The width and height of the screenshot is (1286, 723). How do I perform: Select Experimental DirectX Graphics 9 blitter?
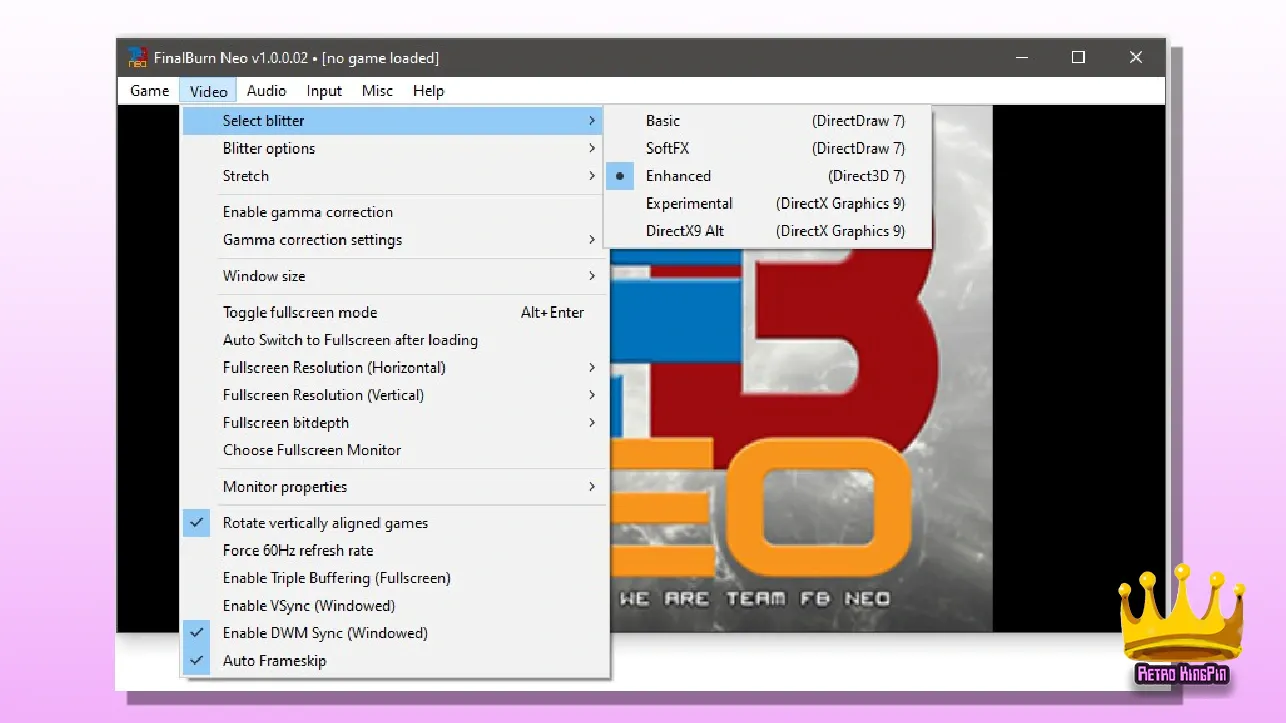767,204
